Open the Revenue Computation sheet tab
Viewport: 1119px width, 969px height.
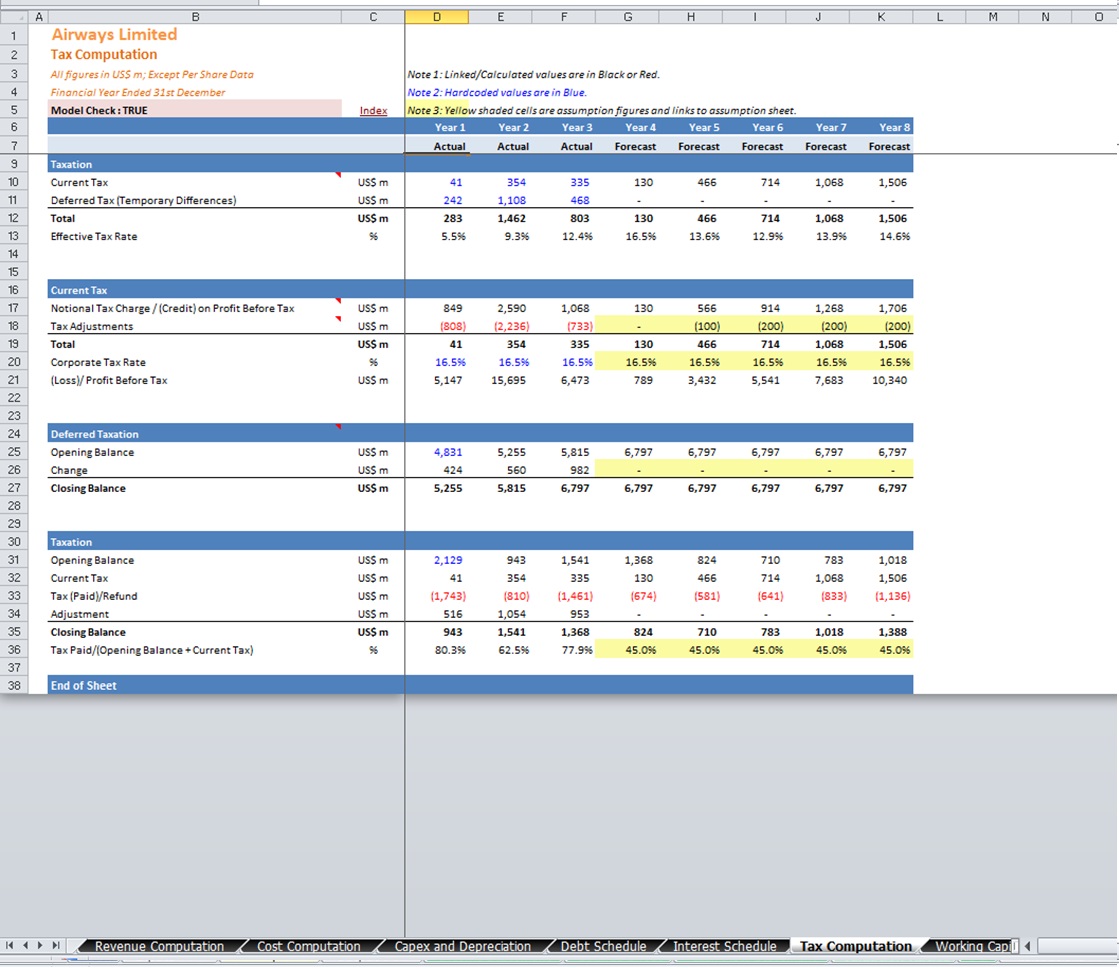(x=159, y=946)
